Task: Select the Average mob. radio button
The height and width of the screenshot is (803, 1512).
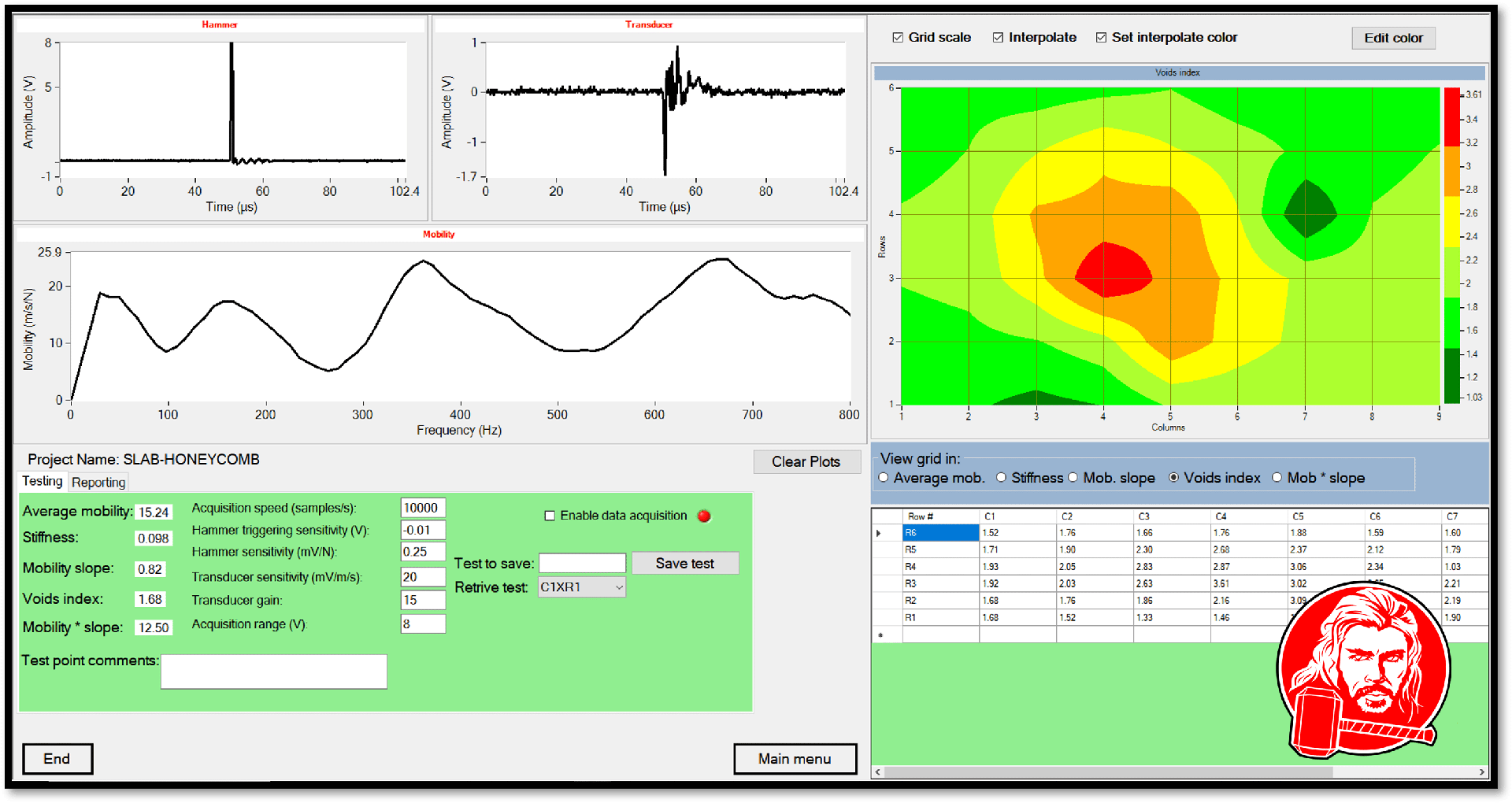Action: tap(884, 478)
